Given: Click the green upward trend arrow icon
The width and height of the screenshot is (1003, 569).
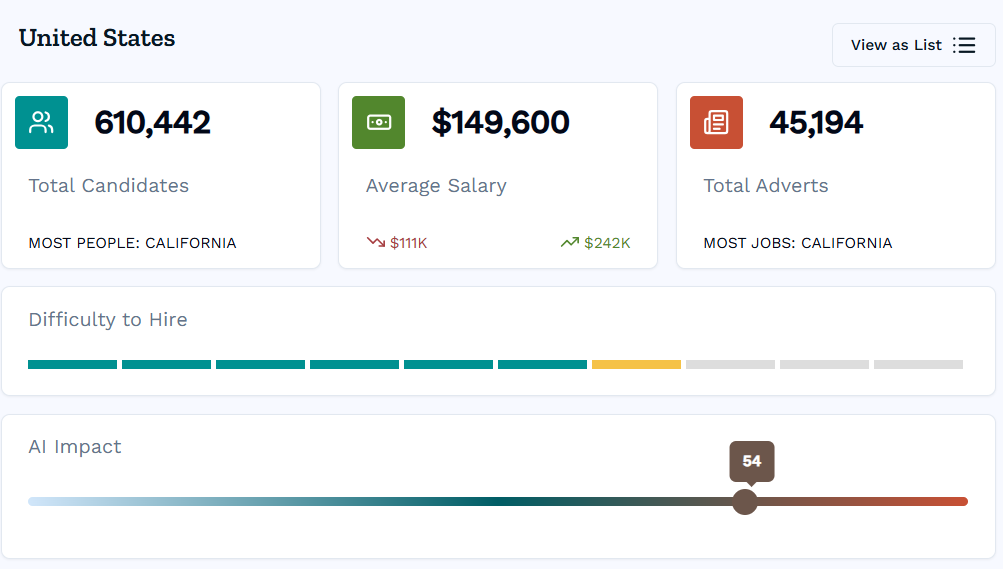Looking at the screenshot, I should (570, 242).
